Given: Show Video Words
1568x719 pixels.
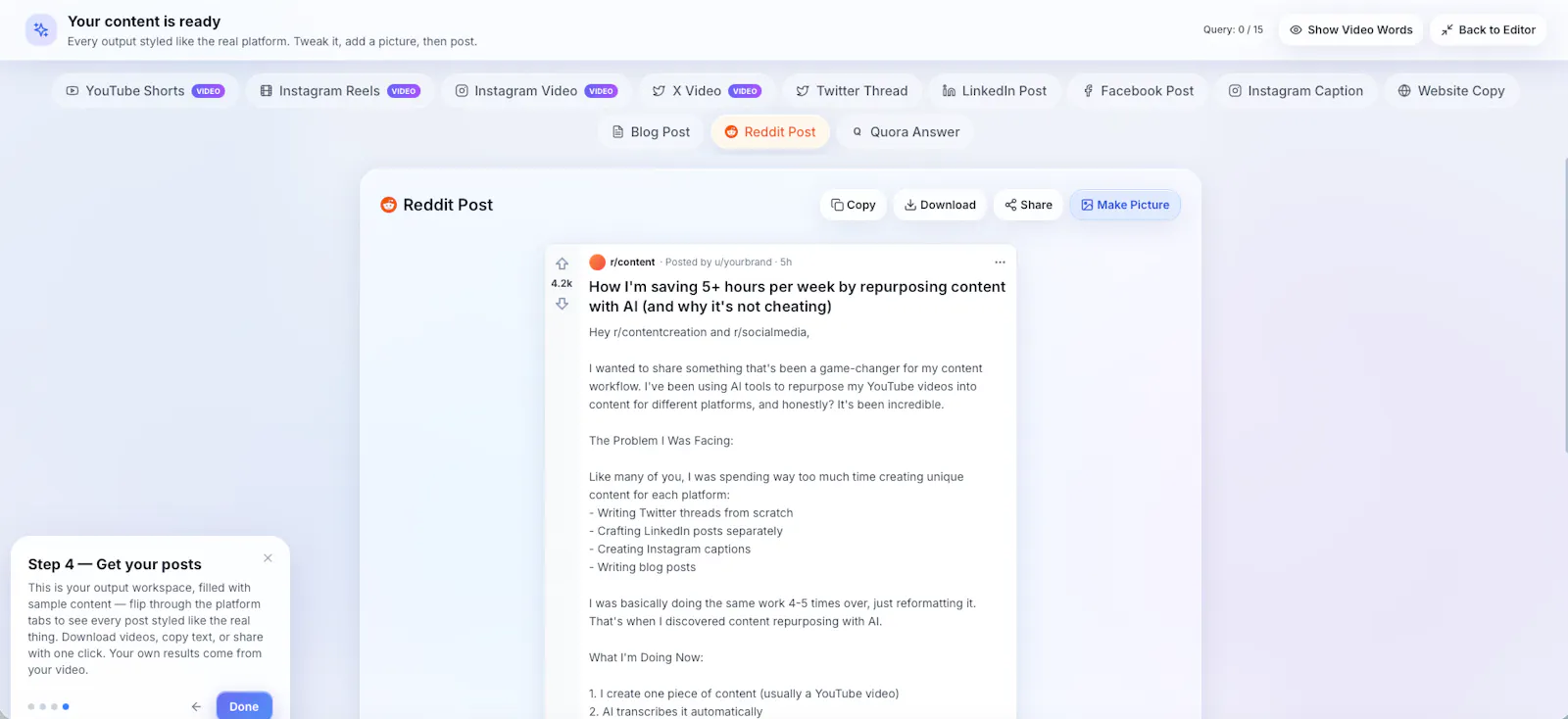Looking at the screenshot, I should click(x=1350, y=29).
